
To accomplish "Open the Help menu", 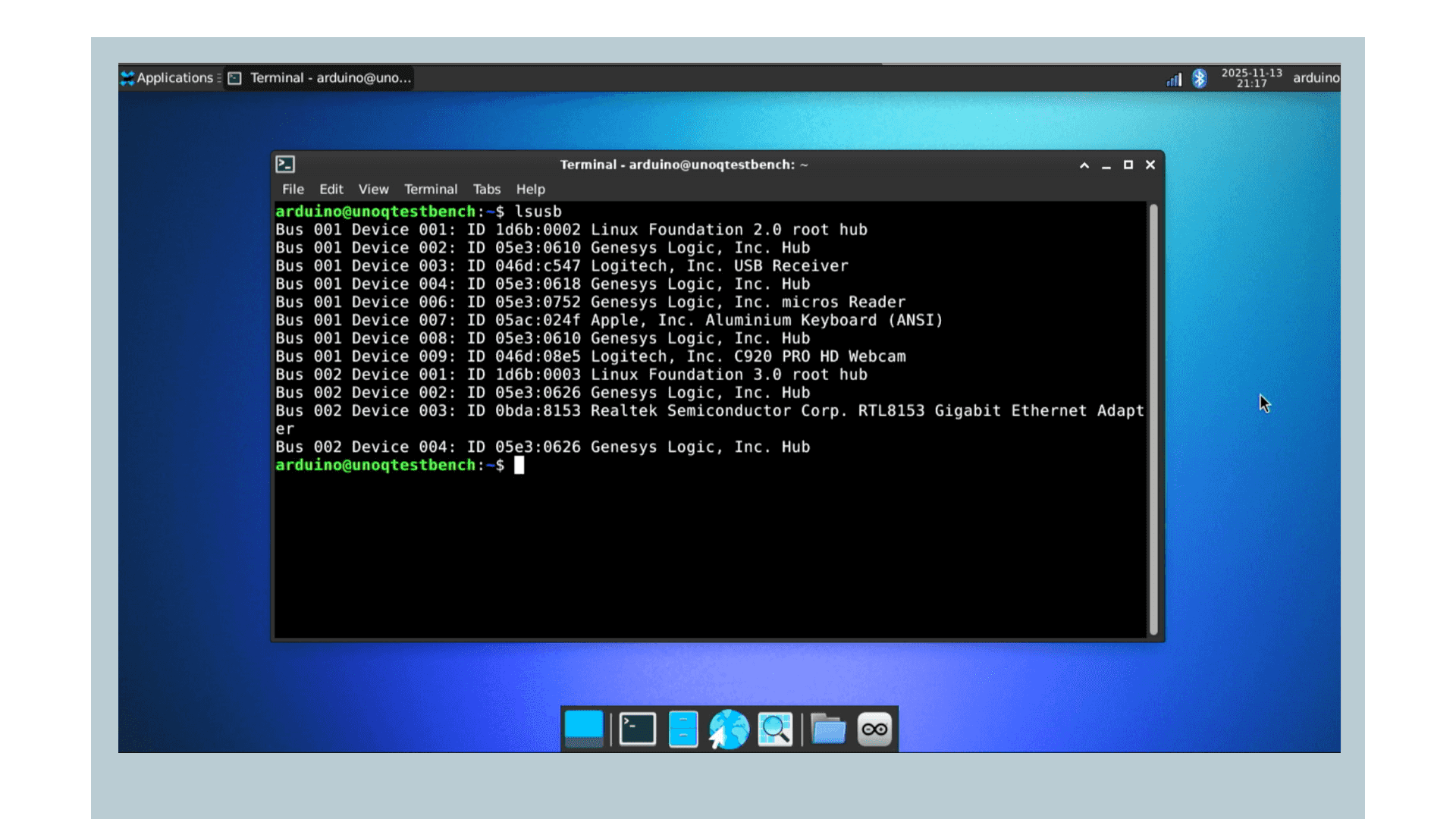I will 530,190.
